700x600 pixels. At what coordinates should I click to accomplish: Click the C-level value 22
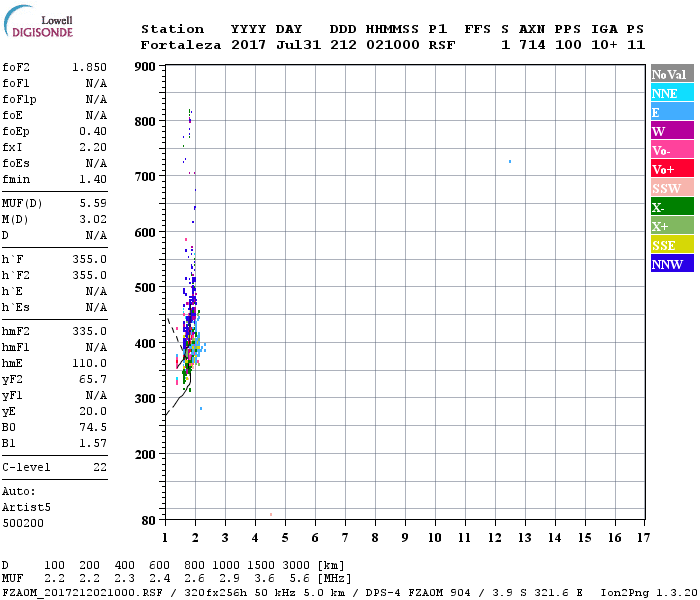tap(100, 467)
